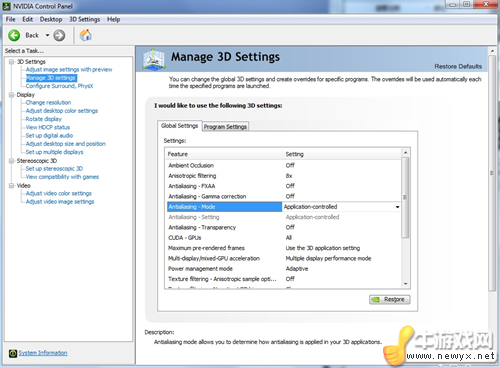The height and width of the screenshot is (368, 500).
Task: Click Restore Defaults link
Action: point(458,66)
